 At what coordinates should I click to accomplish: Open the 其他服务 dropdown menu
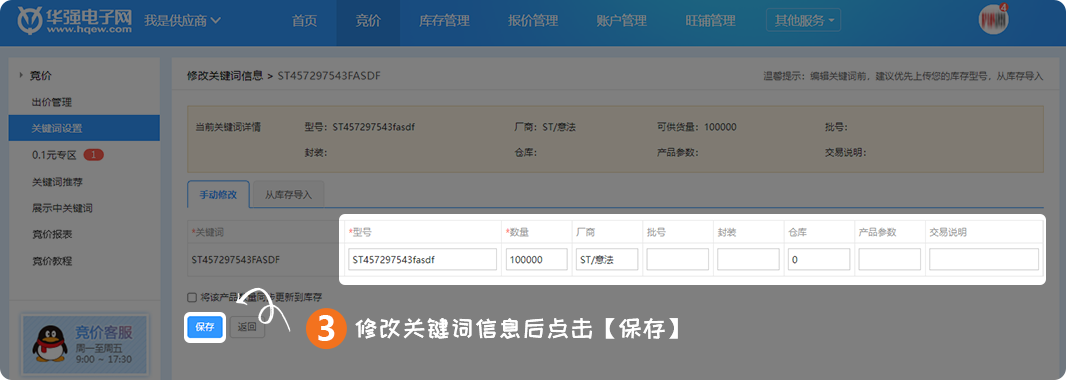[x=803, y=20]
